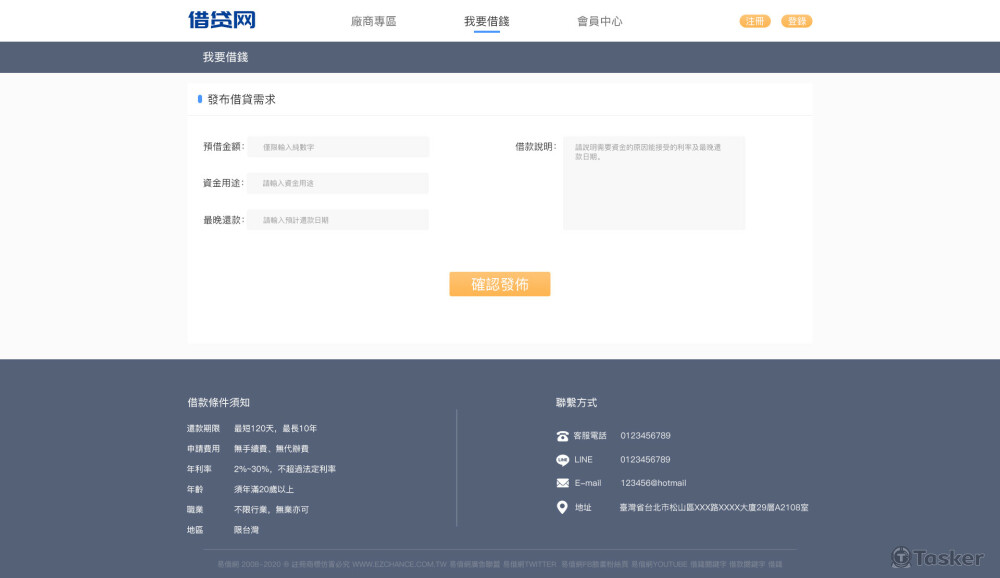
Task: Click the address location pin icon
Action: click(562, 507)
